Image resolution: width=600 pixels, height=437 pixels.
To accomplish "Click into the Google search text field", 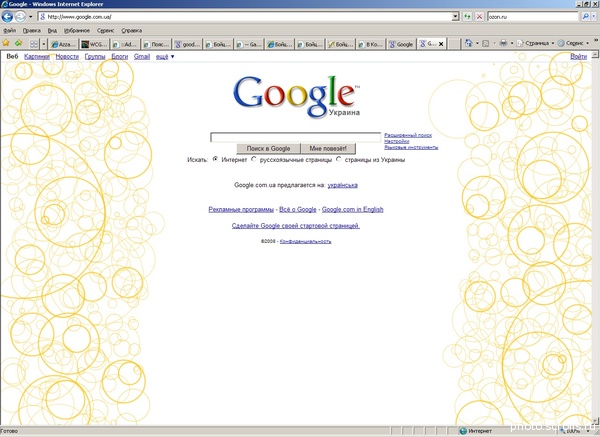I will (295, 137).
